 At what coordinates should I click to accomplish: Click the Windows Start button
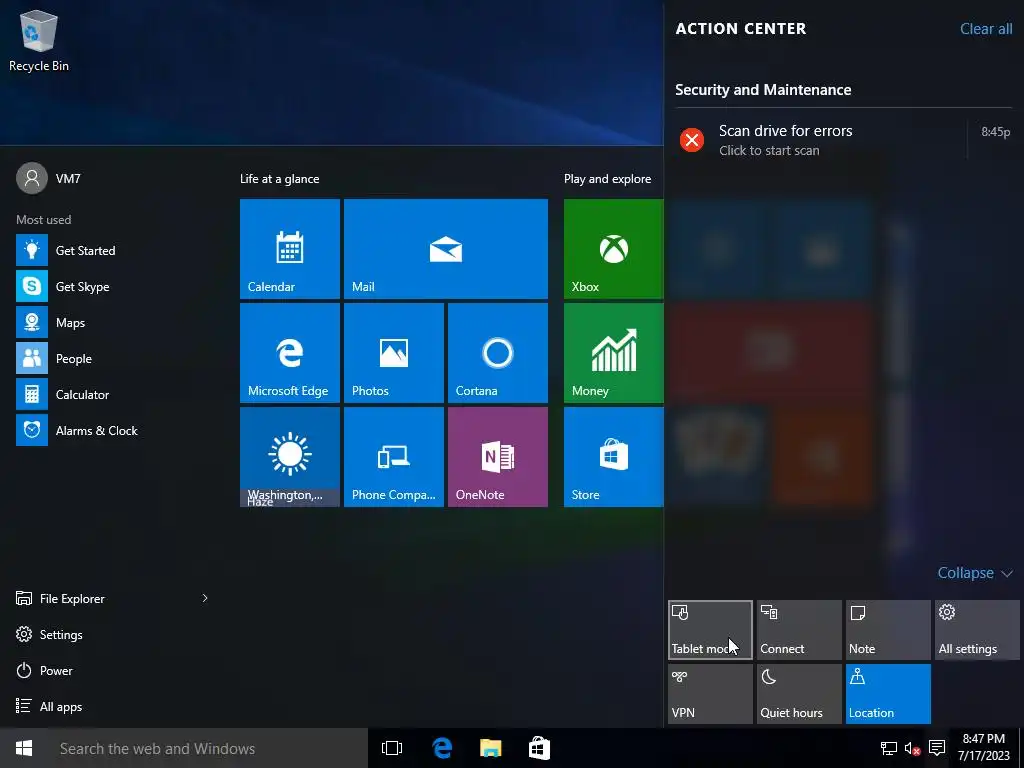tap(24, 748)
